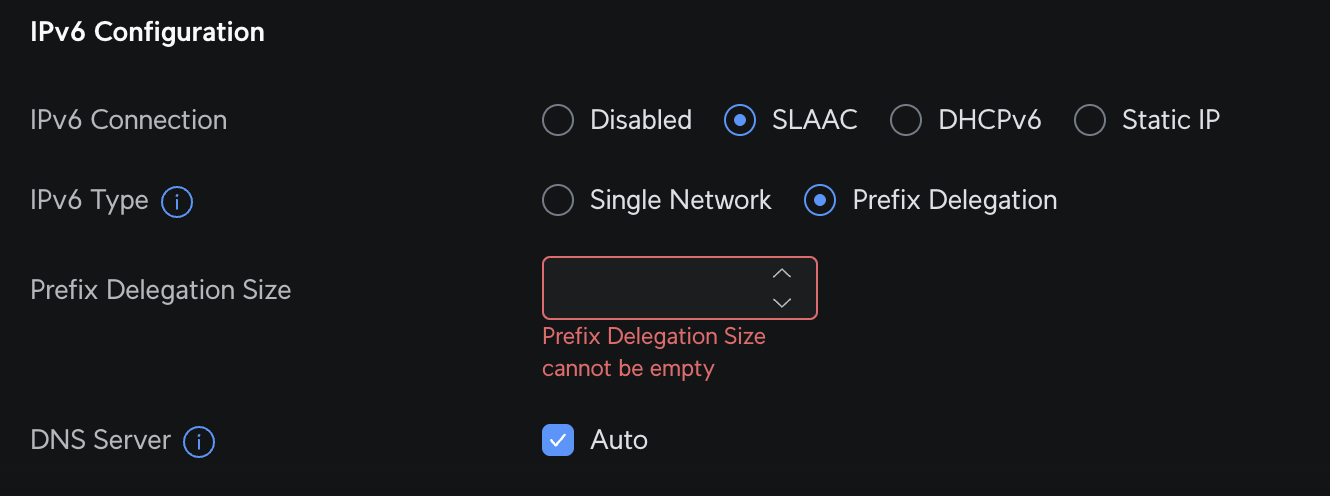This screenshot has width=1330, height=496.
Task: Click the 'Static IP' option text label
Action: click(x=1171, y=120)
